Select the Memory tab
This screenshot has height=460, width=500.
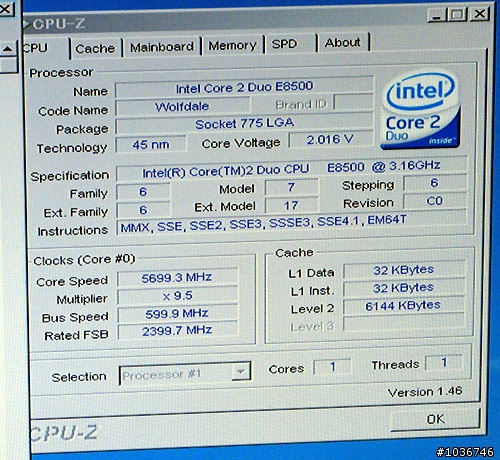232,45
